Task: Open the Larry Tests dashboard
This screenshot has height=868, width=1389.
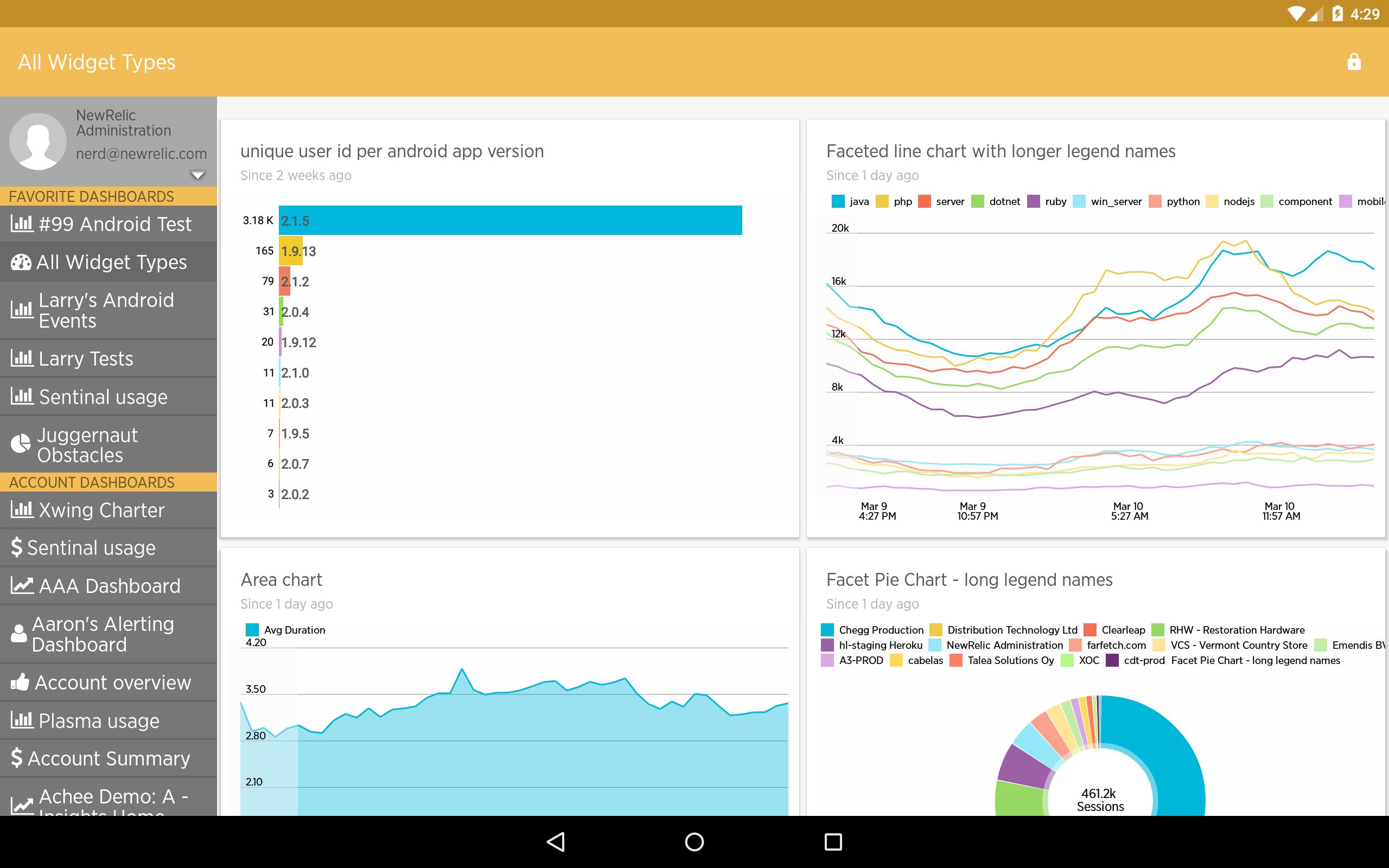Action: (109, 358)
